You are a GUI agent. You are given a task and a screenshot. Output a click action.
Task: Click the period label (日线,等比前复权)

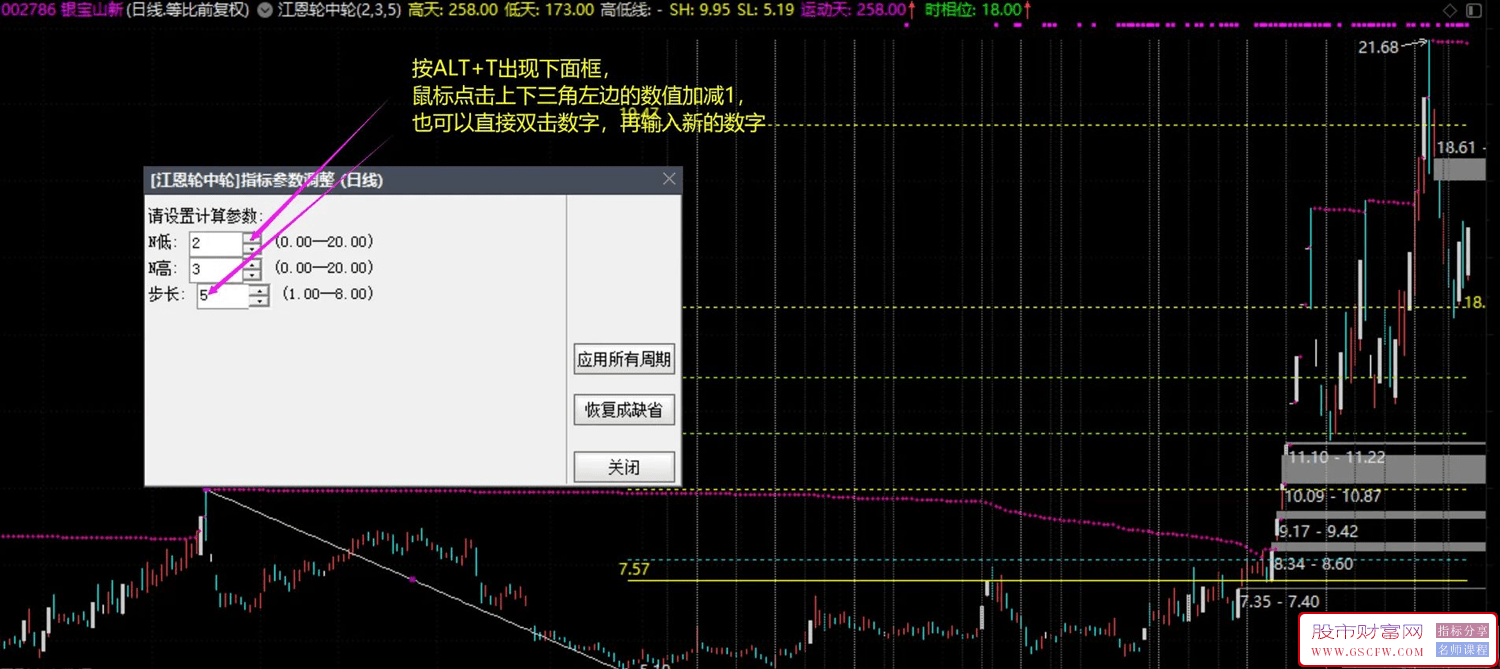tap(190, 10)
